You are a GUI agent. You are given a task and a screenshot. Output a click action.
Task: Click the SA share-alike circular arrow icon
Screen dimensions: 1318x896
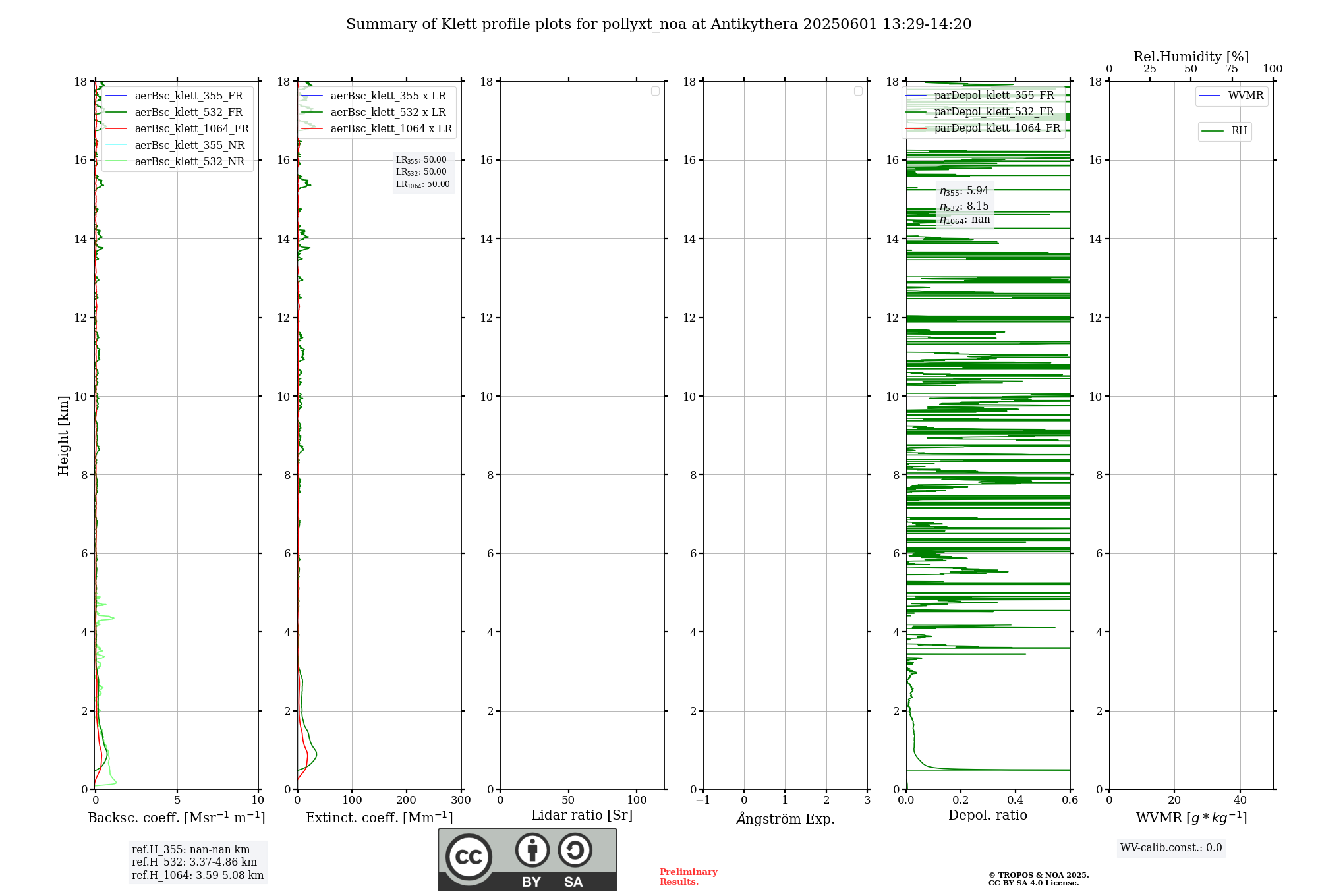click(575, 850)
